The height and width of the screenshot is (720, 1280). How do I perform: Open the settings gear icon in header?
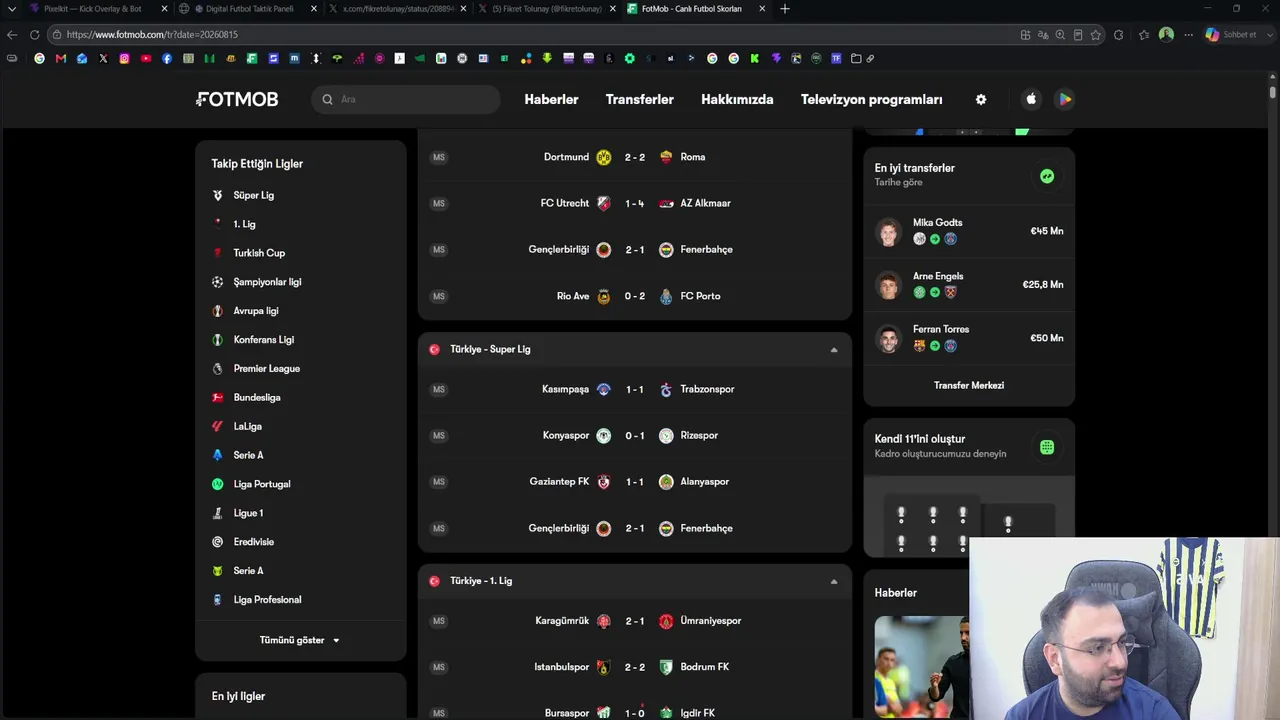[981, 99]
